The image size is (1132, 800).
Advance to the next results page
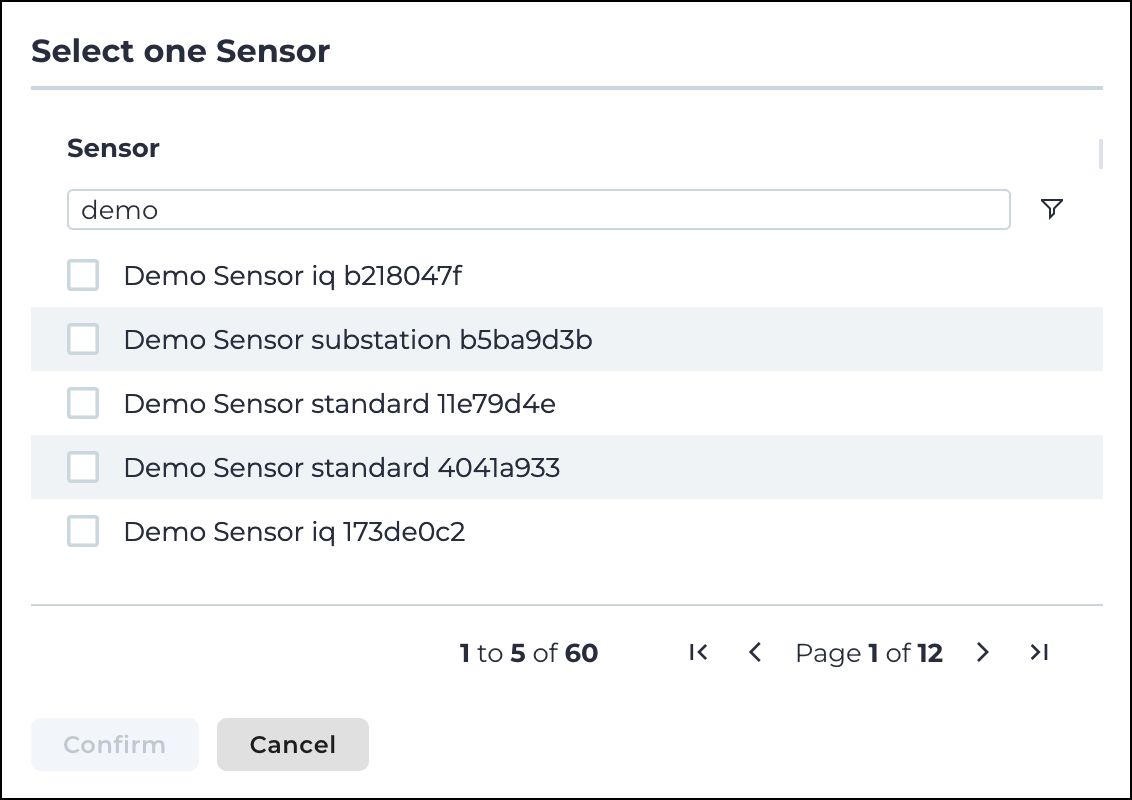[x=982, y=653]
